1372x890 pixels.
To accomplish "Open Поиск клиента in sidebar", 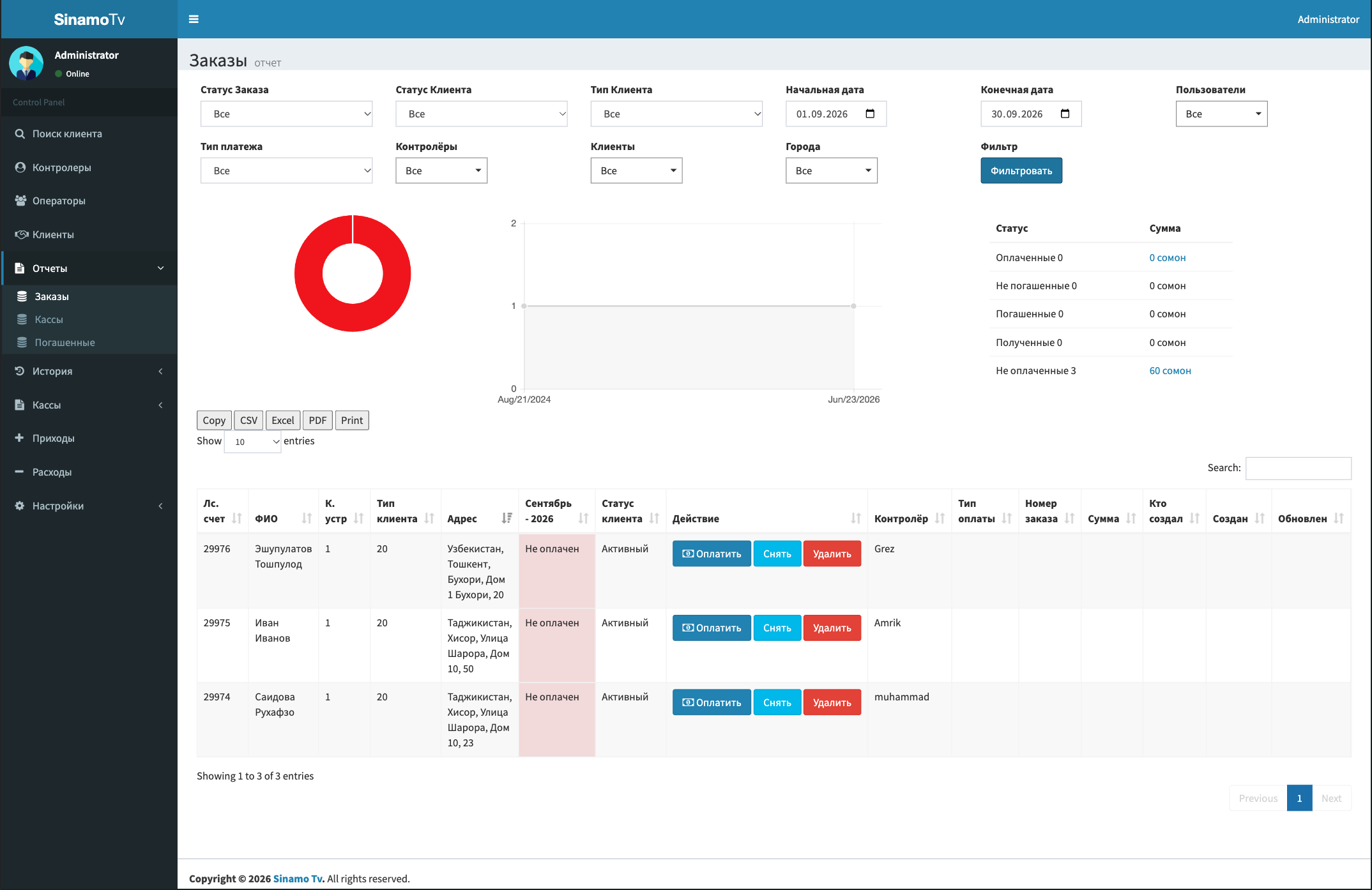I will [x=89, y=133].
